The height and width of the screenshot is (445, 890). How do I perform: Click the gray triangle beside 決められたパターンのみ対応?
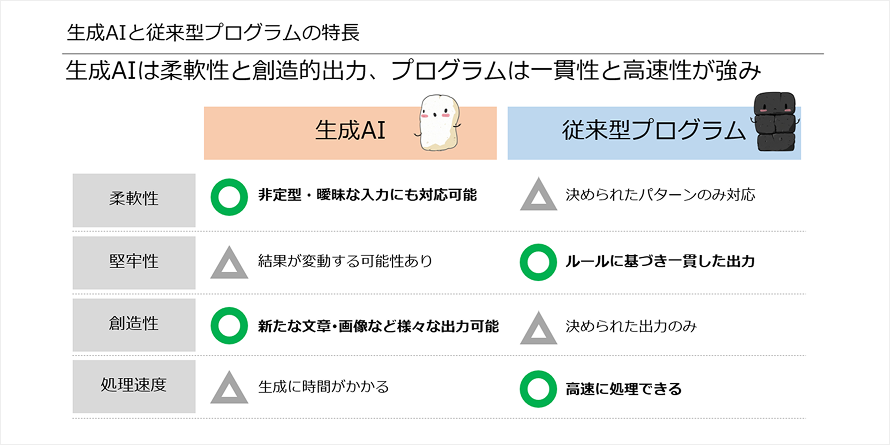coord(539,195)
